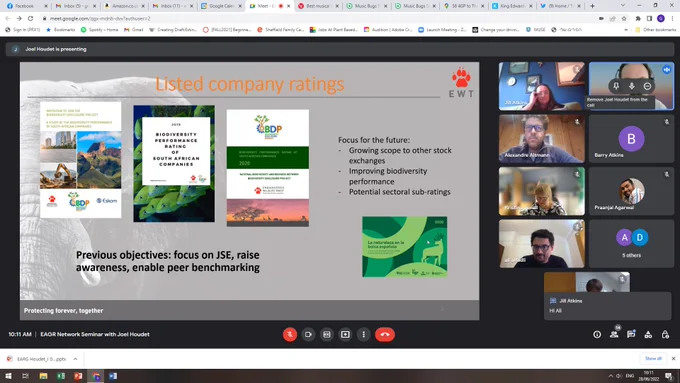
Task: Open Meet more options menu
Action: (x=363, y=334)
